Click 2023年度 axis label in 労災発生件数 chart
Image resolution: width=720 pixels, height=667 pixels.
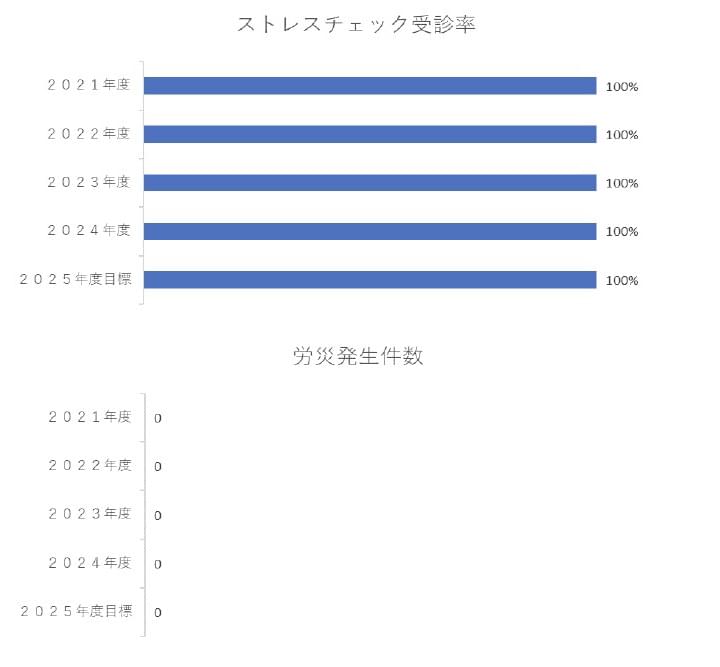tap(89, 514)
